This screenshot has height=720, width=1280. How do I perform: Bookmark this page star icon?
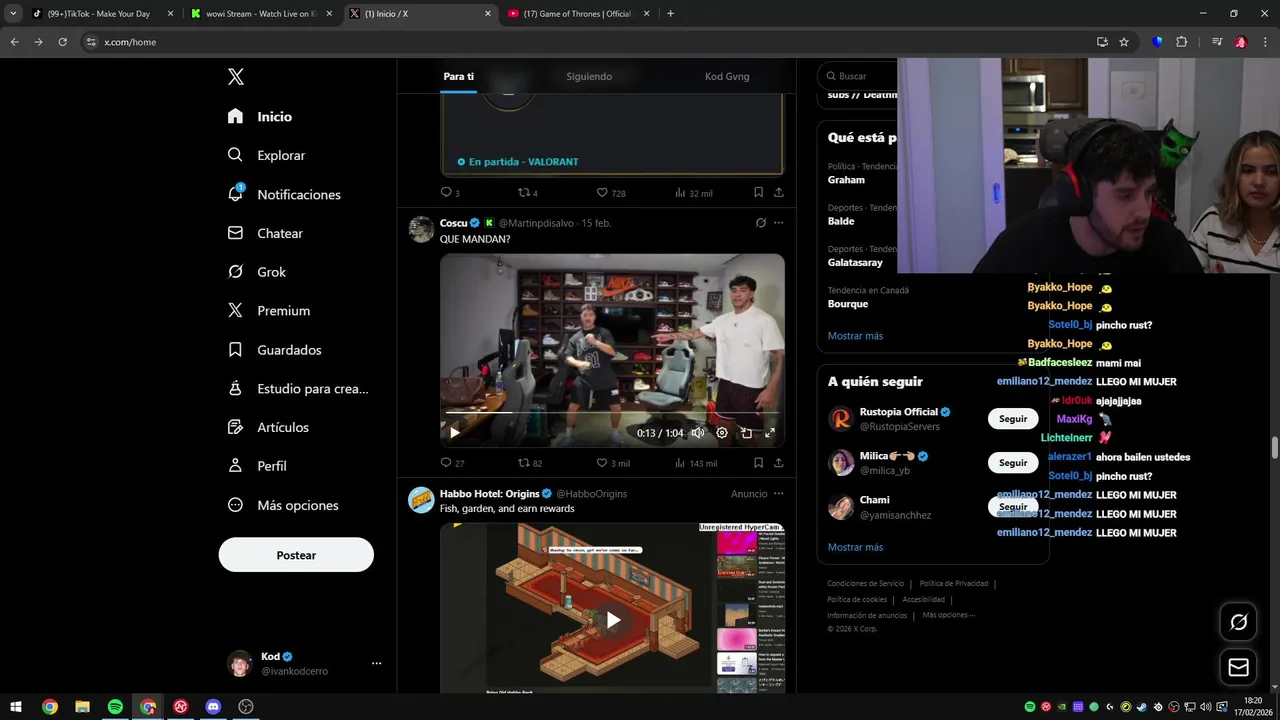click(x=1124, y=42)
